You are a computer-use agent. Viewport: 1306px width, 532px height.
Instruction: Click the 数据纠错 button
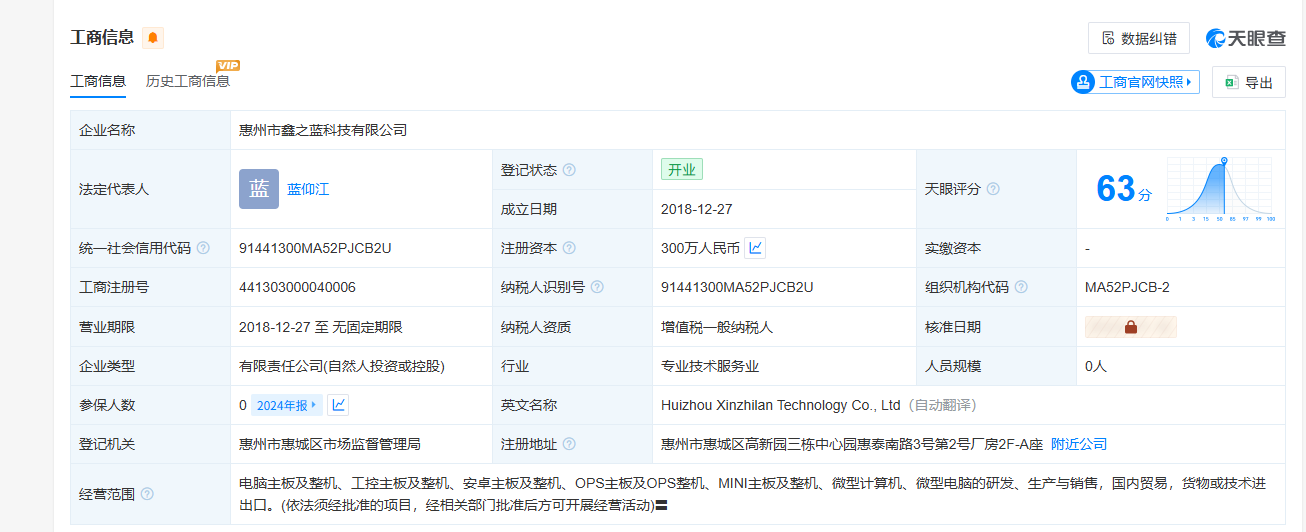pos(1139,38)
